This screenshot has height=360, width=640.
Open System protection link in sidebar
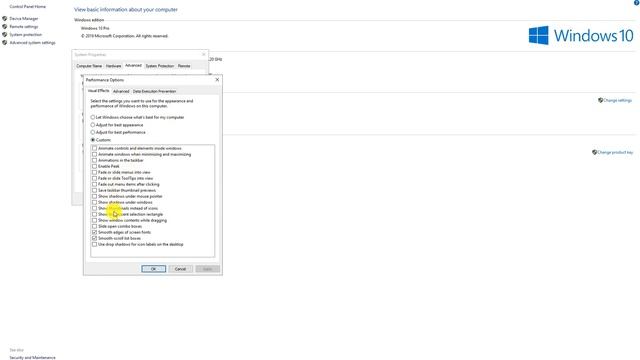(25, 35)
